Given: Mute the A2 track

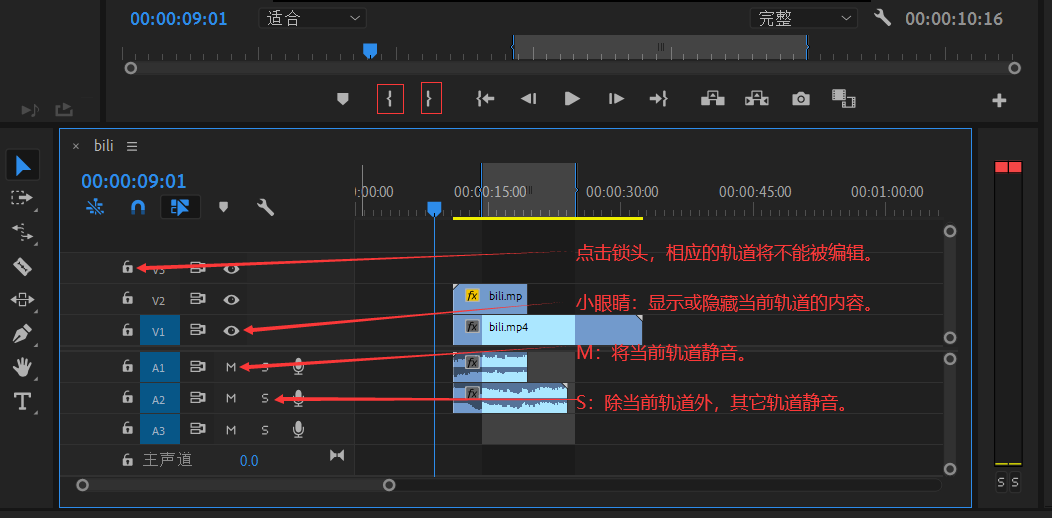Looking at the screenshot, I should point(231,399).
